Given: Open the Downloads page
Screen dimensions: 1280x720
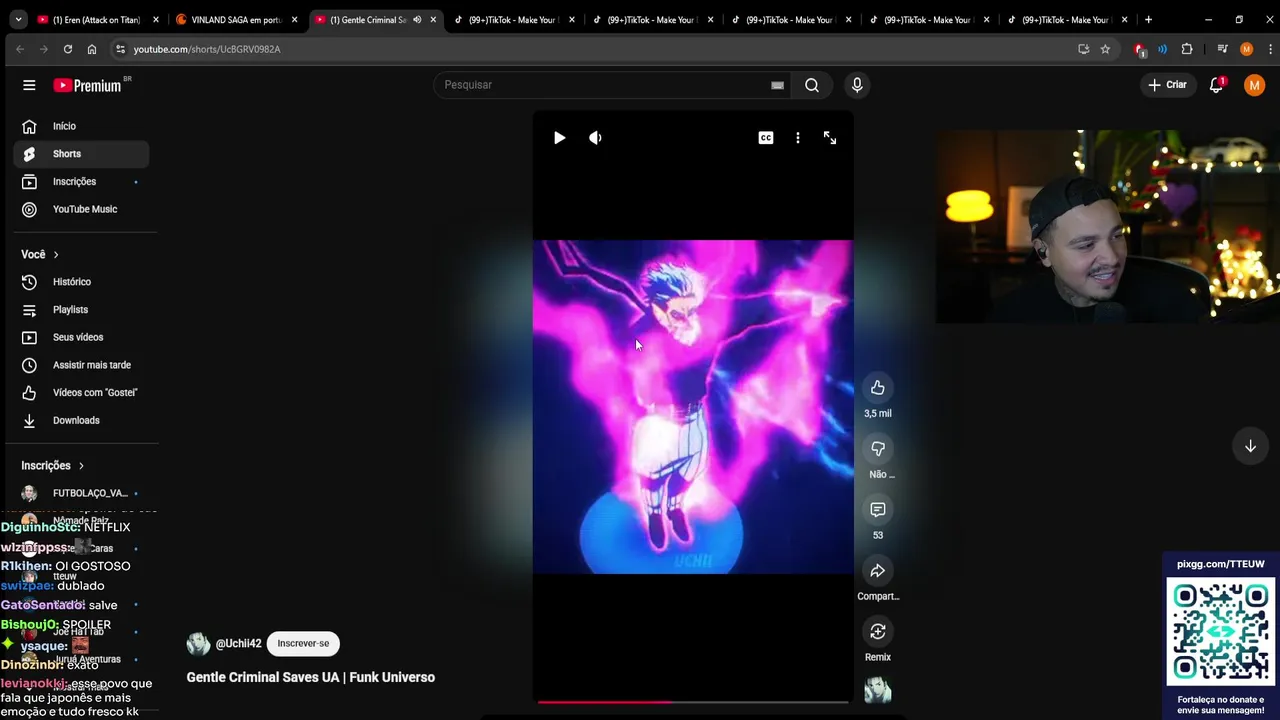Looking at the screenshot, I should [x=82, y=420].
